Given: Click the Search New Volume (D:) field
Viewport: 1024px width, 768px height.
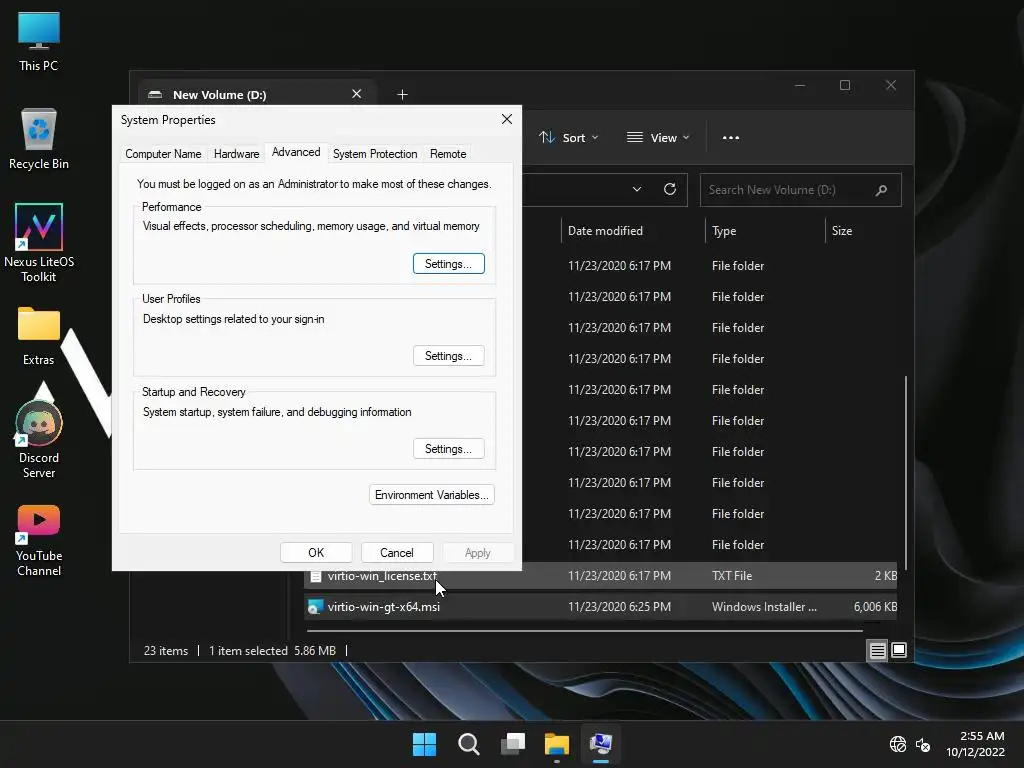Looking at the screenshot, I should pyautogui.click(x=800, y=190).
